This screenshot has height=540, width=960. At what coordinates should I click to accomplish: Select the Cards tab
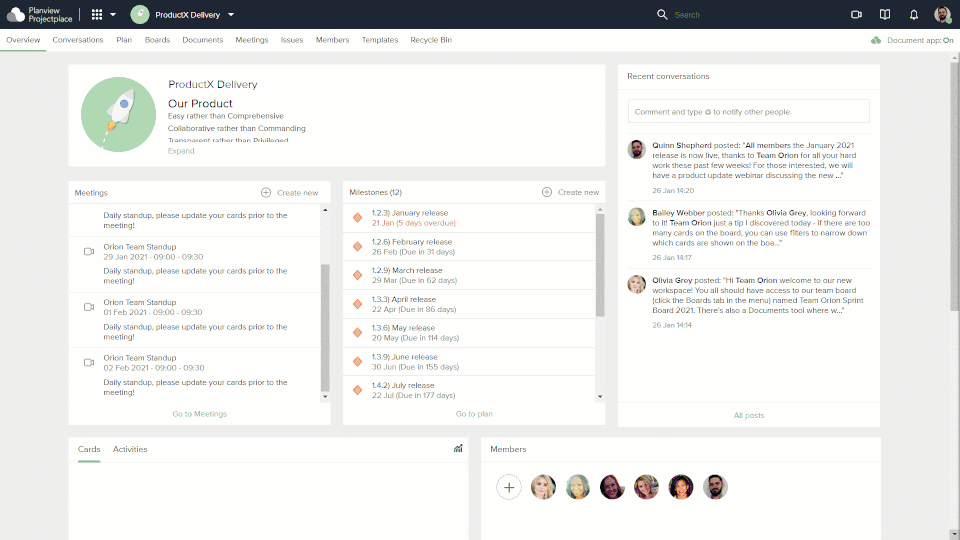(x=89, y=449)
